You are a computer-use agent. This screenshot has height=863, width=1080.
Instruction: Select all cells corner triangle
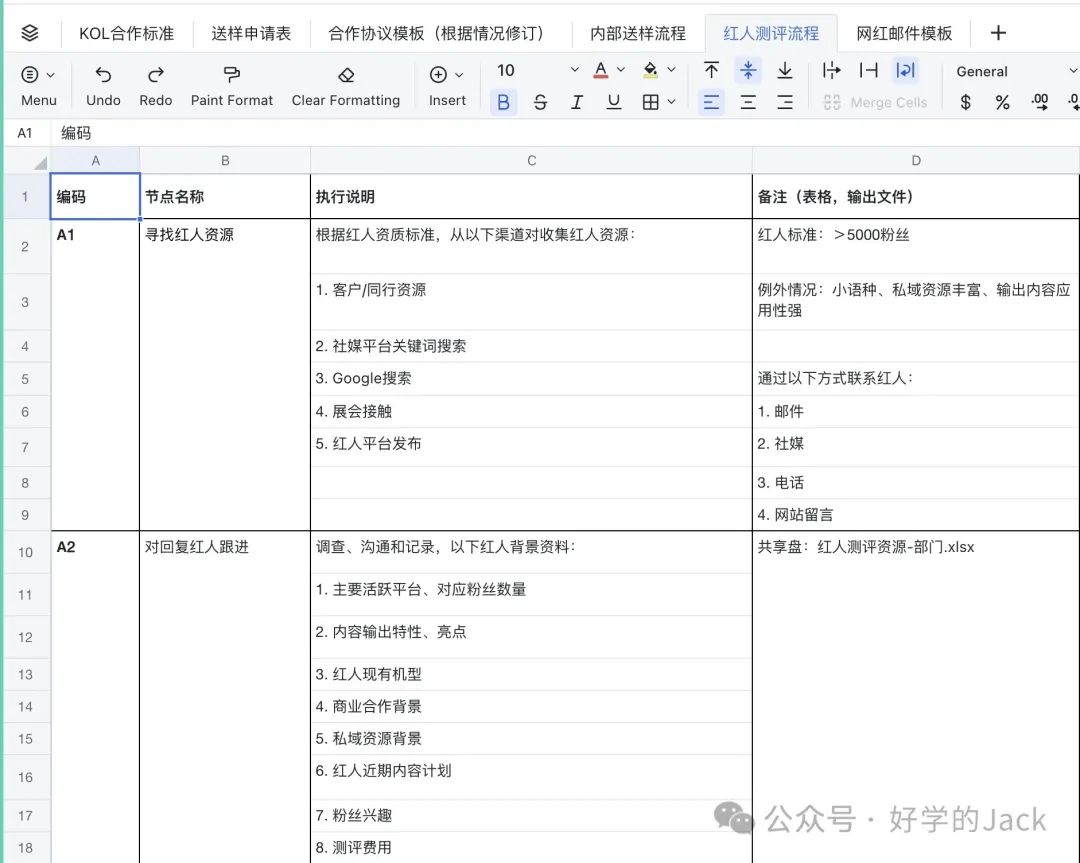(41, 163)
